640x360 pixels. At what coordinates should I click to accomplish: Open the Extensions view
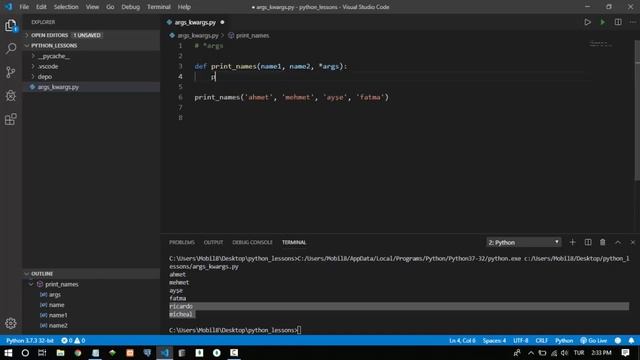(x=11, y=119)
